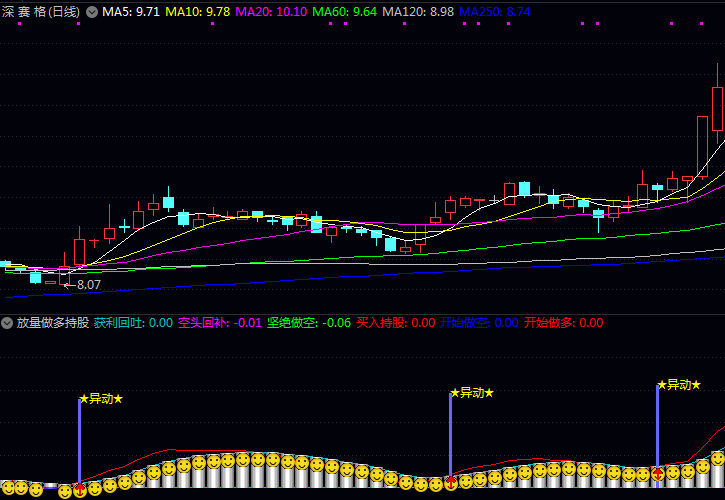The image size is (725, 500).
Task: Click the middle ★异动★ signal marker
Action: click(471, 393)
